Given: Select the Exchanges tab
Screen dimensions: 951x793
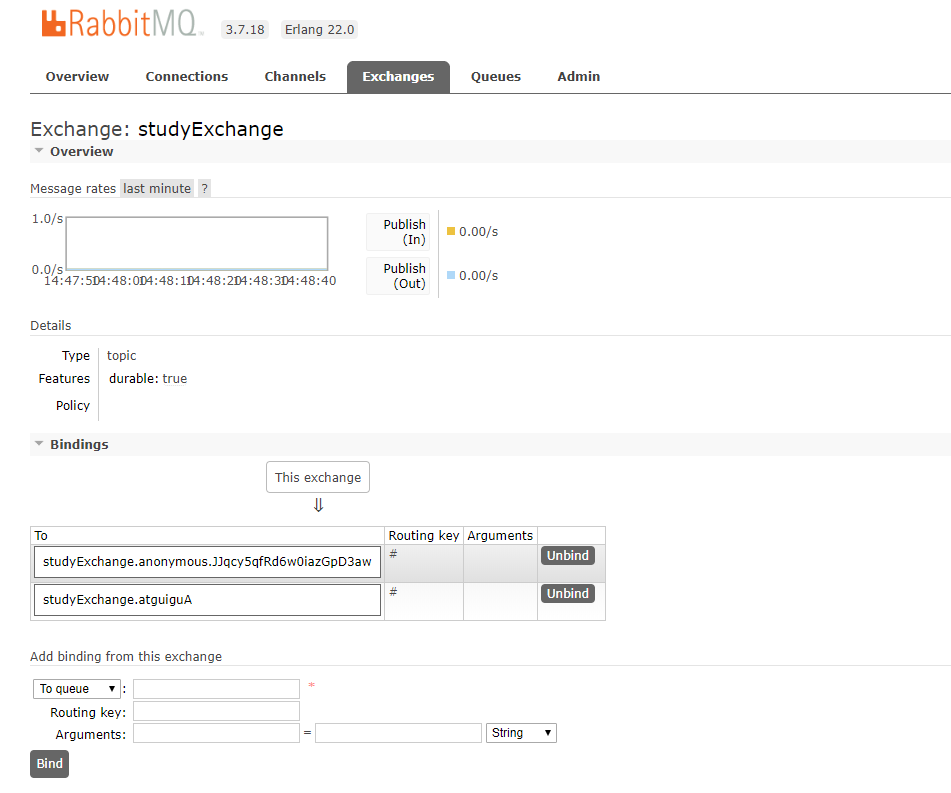Looking at the screenshot, I should pyautogui.click(x=398, y=77).
